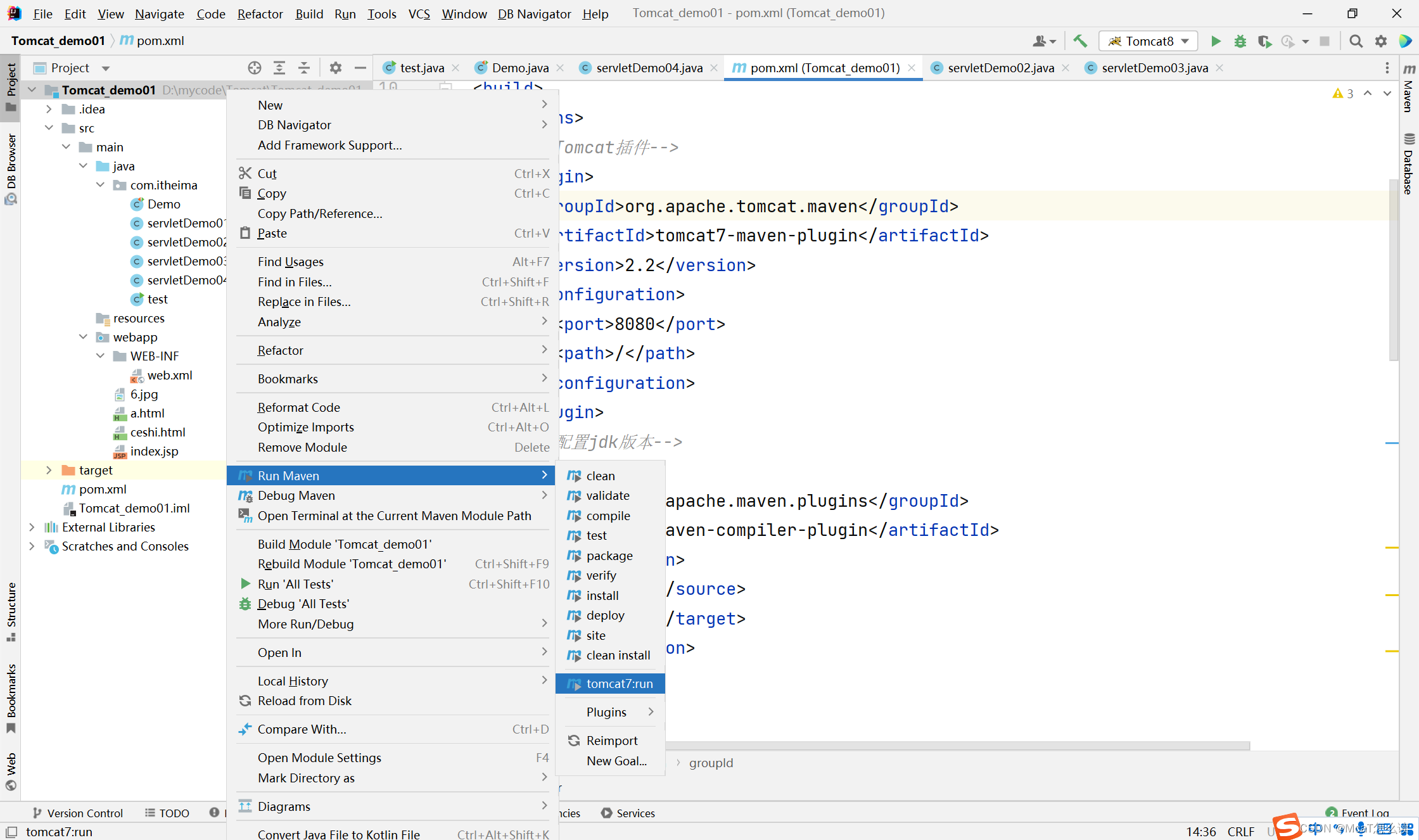Click the Build project hammer icon

[x=1080, y=41]
